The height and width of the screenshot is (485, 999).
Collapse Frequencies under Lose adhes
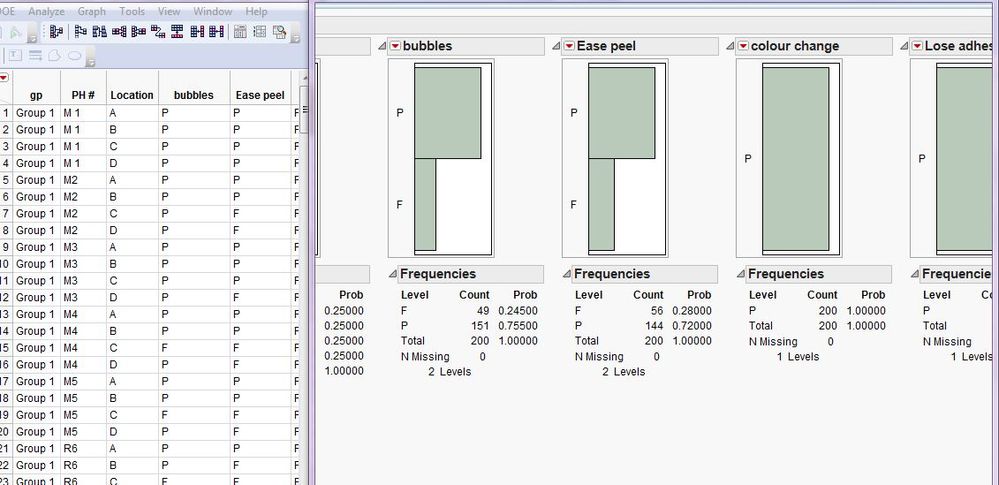tap(915, 274)
